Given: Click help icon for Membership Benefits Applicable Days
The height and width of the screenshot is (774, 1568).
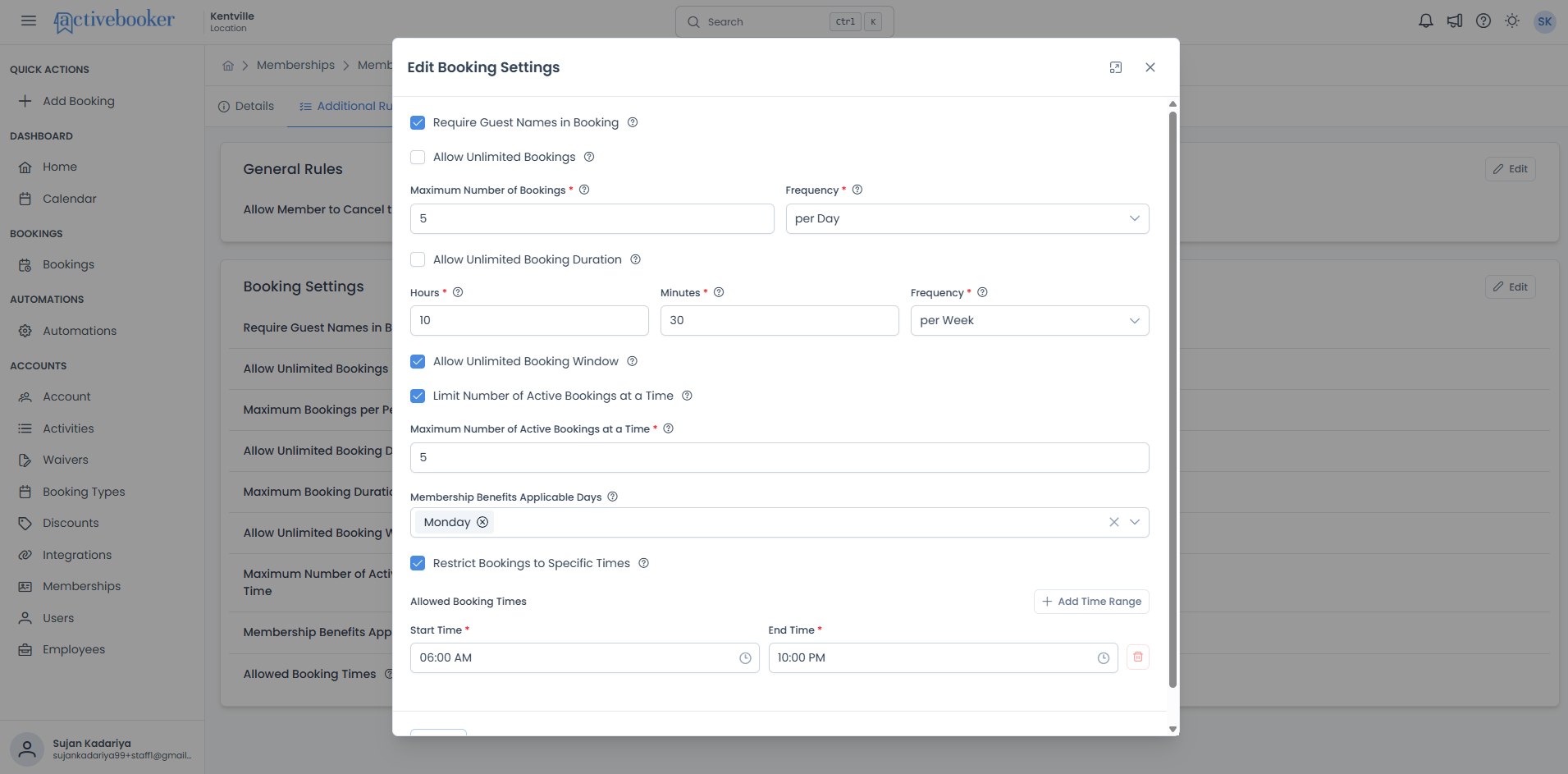Looking at the screenshot, I should point(613,497).
